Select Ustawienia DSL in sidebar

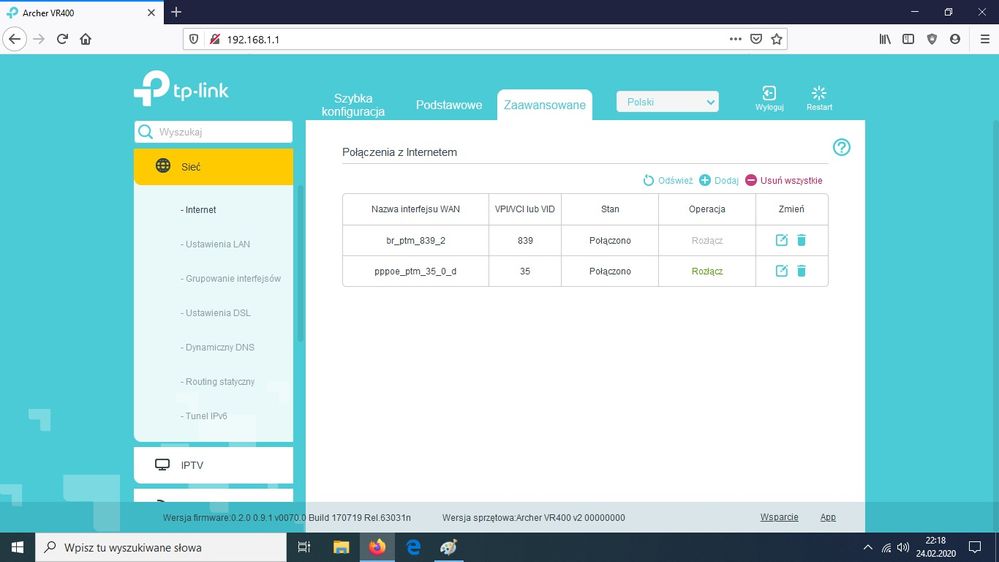218,313
